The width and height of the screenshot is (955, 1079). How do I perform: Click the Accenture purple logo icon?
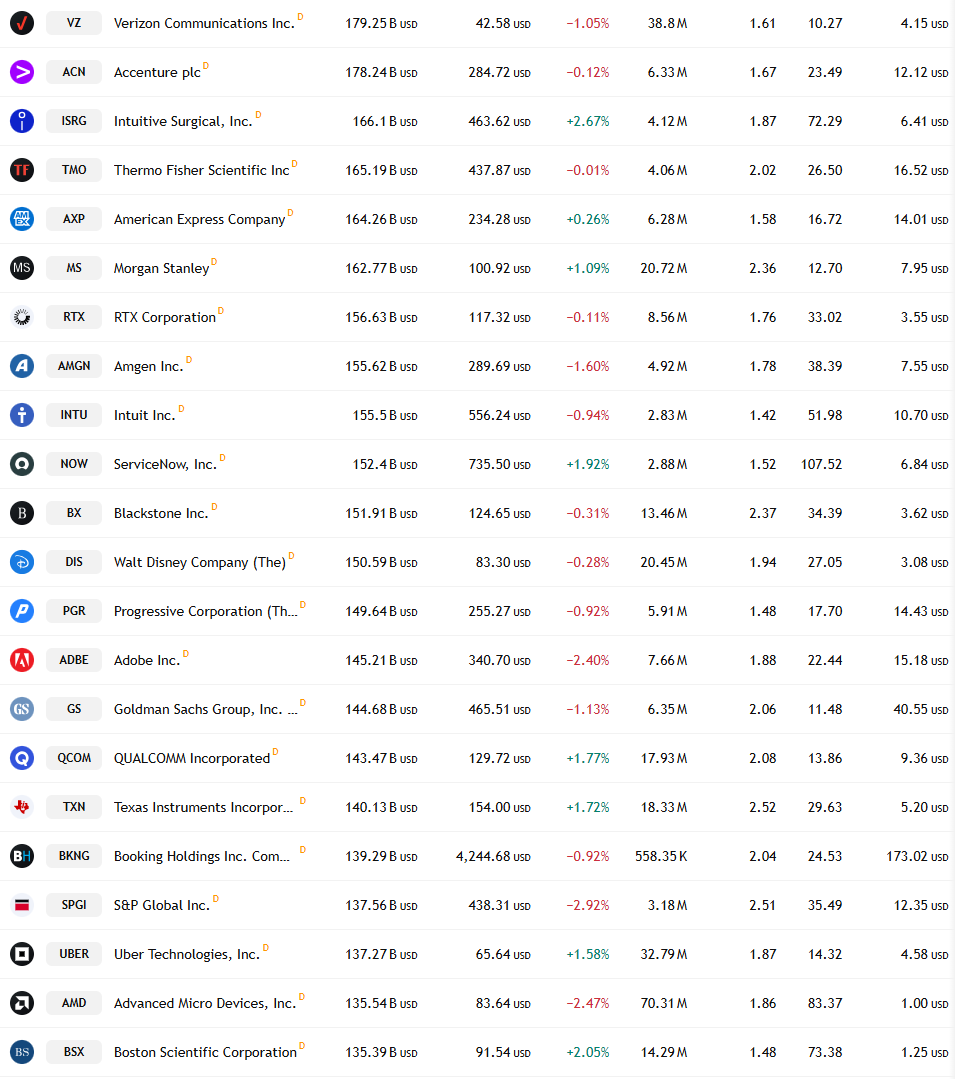(22, 72)
